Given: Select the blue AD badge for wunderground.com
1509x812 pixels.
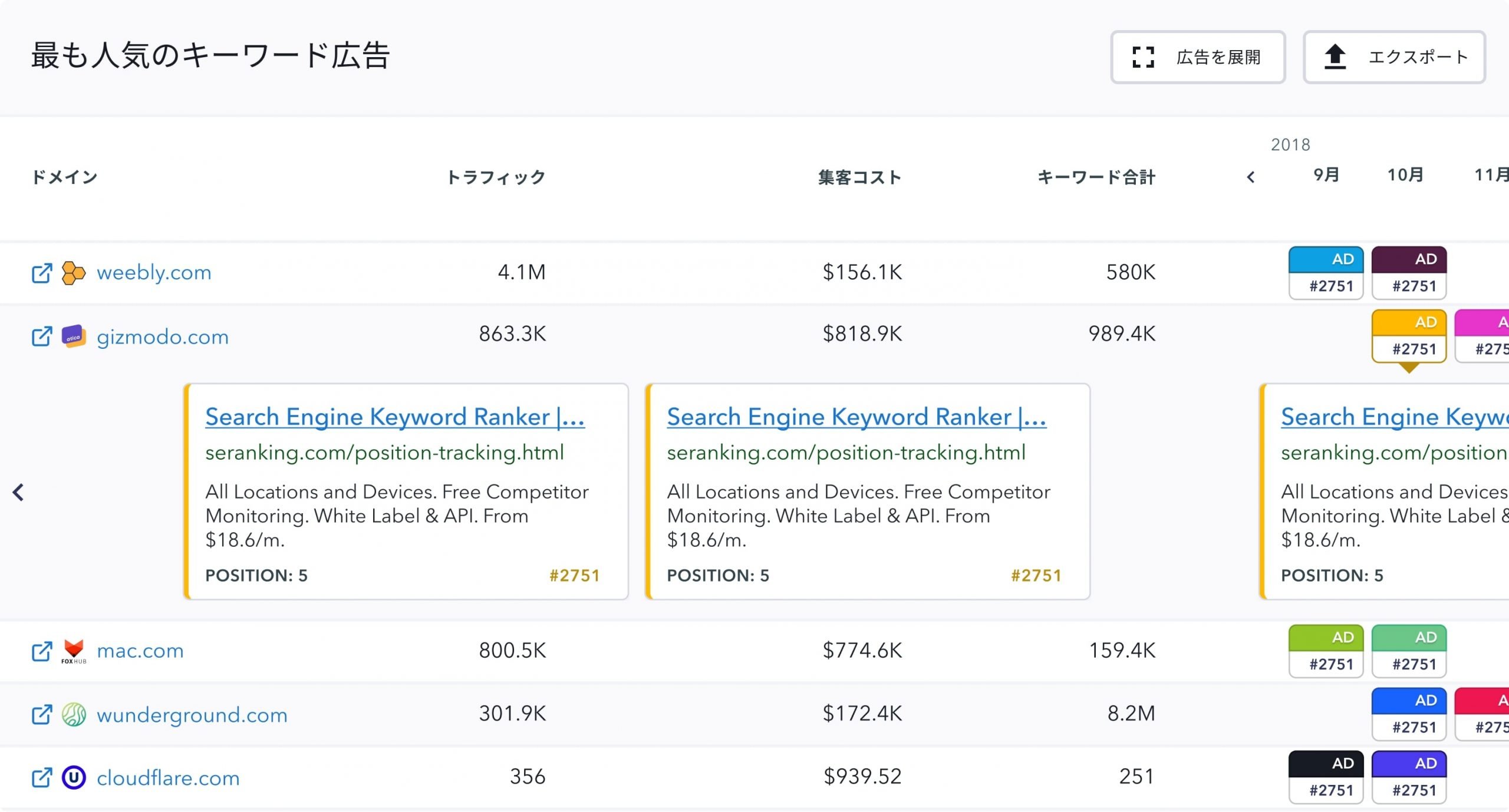Looking at the screenshot, I should point(1409,714).
